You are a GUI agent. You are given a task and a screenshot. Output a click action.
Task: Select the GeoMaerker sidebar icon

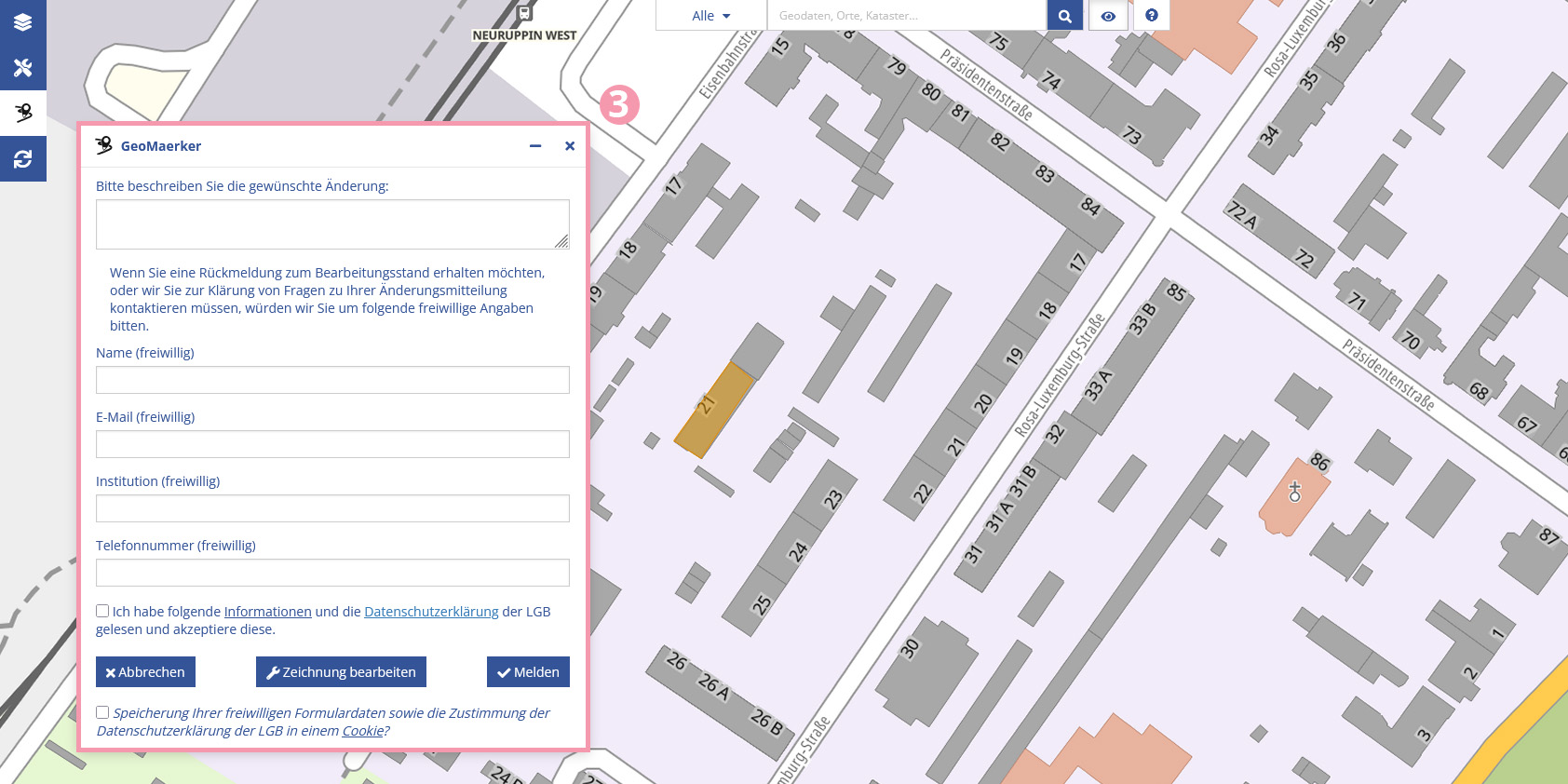pyautogui.click(x=23, y=114)
